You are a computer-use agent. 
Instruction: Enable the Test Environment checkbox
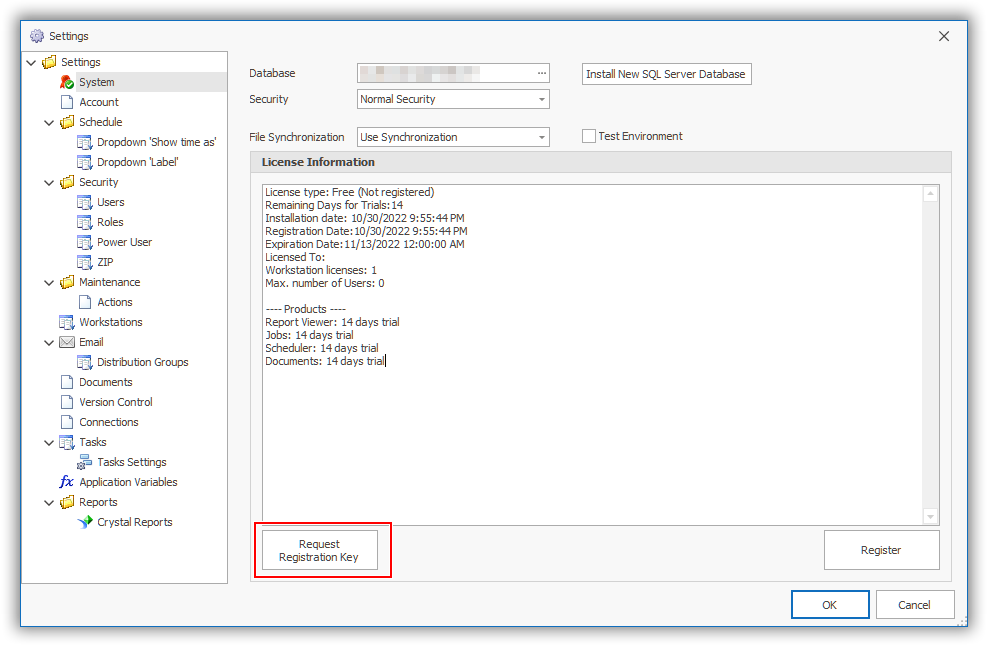point(589,136)
